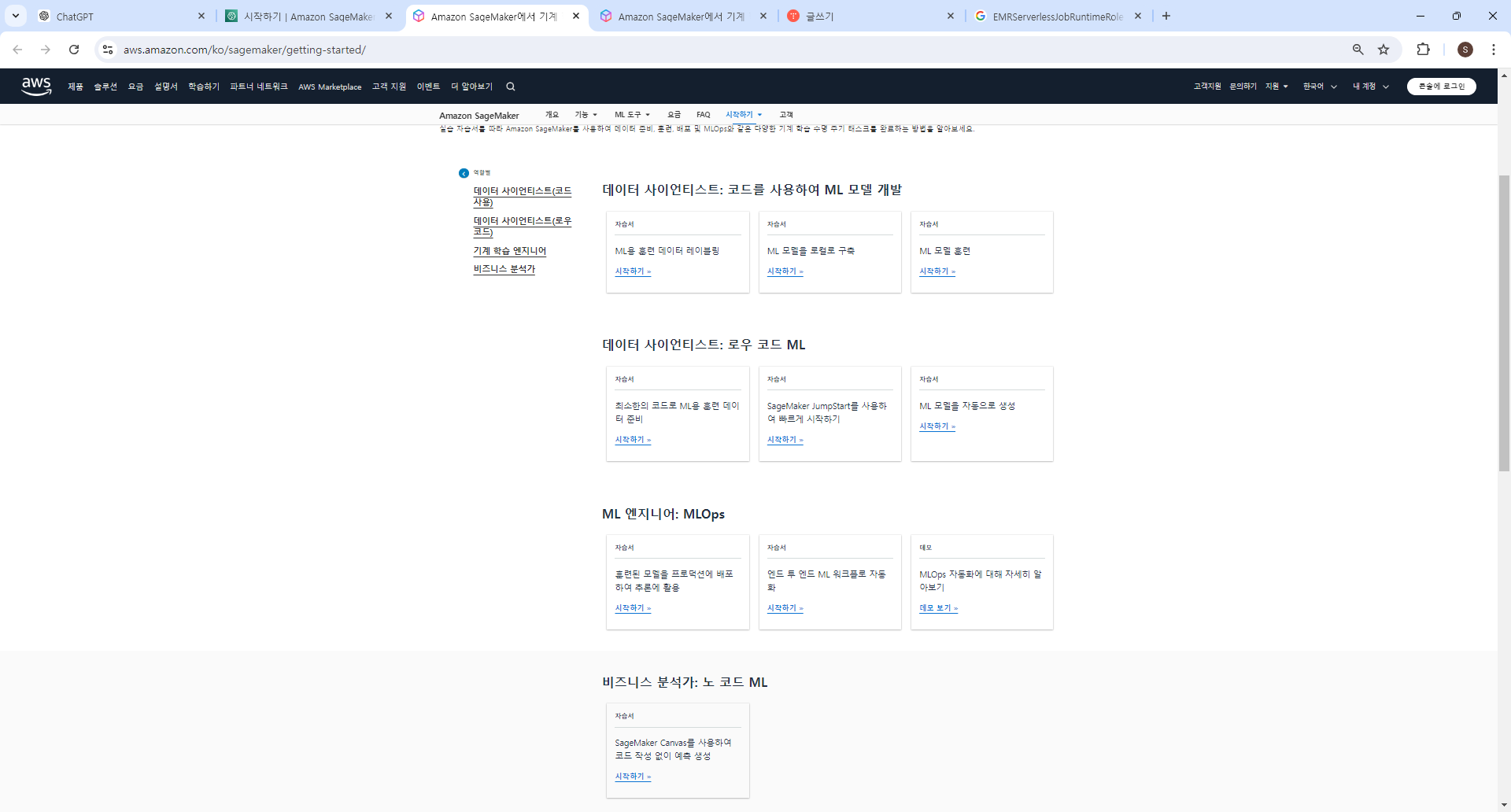The width and height of the screenshot is (1511, 812).
Task: Jump to 비즈니스 분석가 section
Action: [x=504, y=269]
